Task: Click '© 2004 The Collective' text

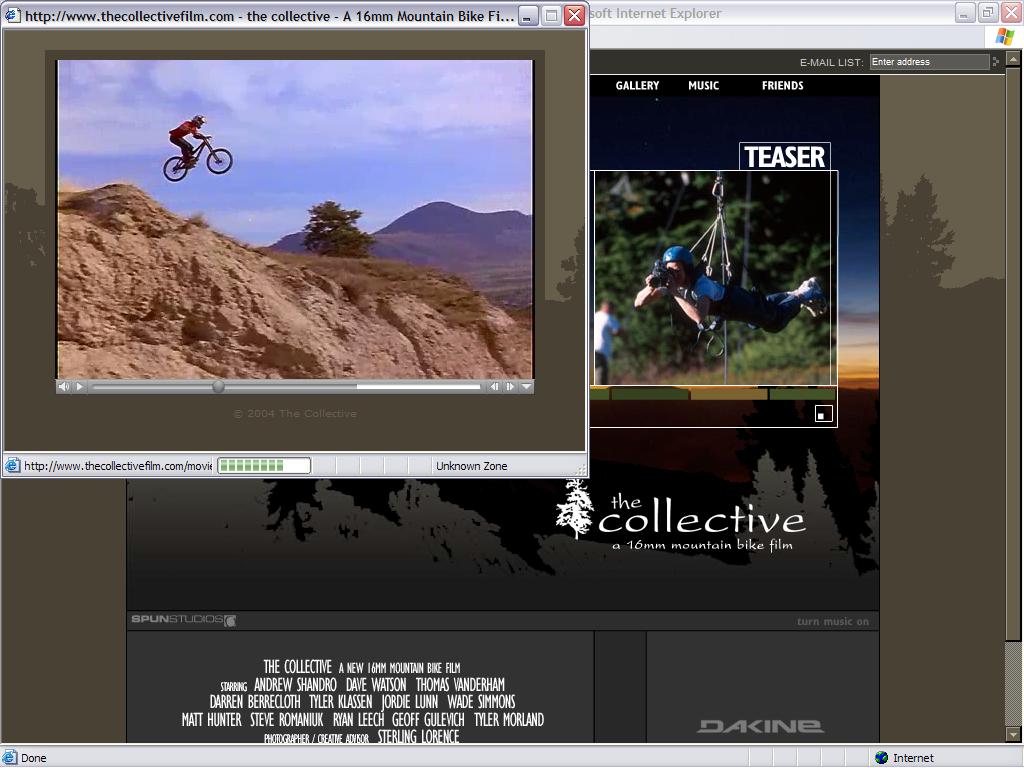Action: 295,413
